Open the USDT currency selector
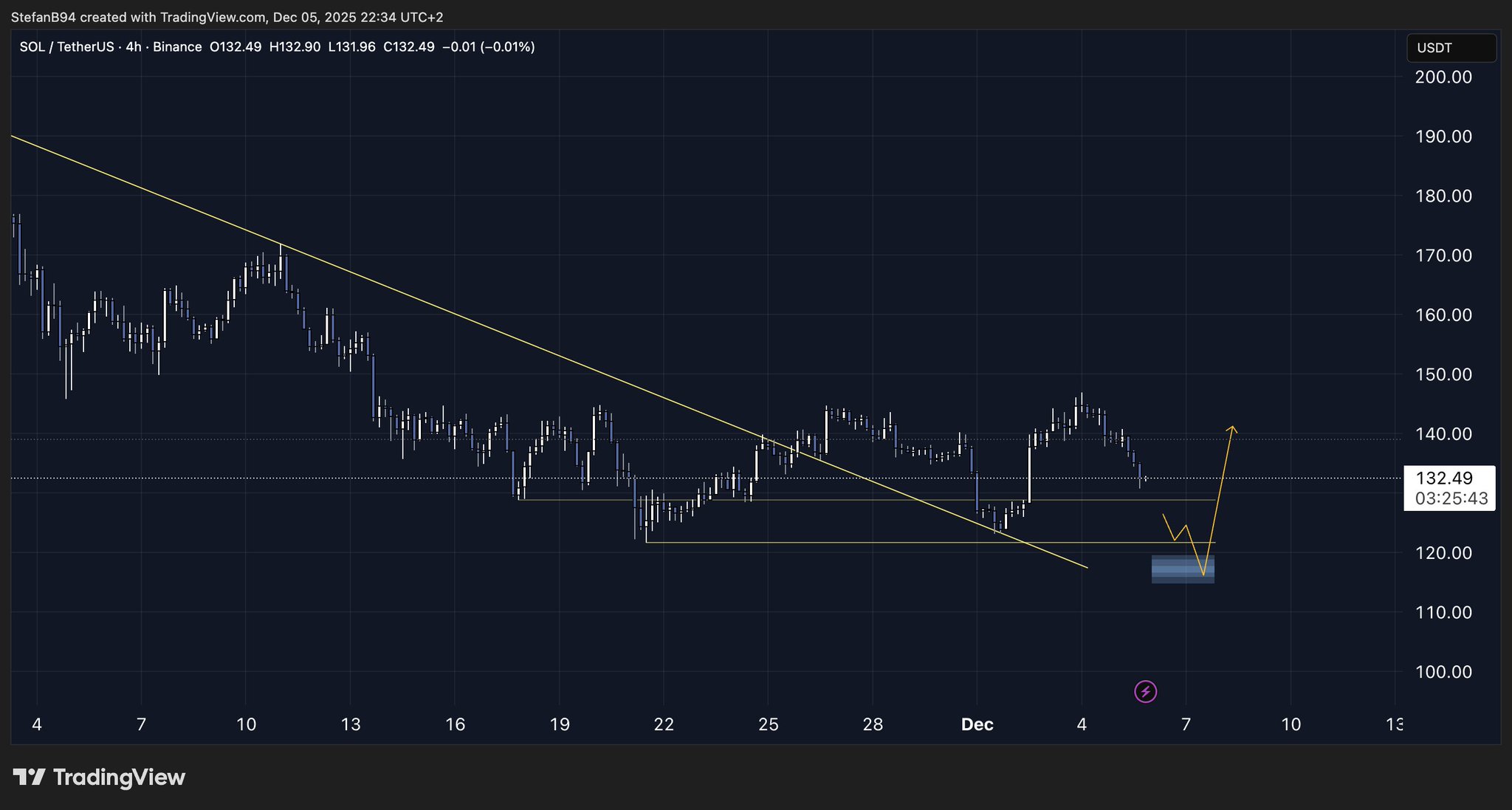 (1451, 48)
